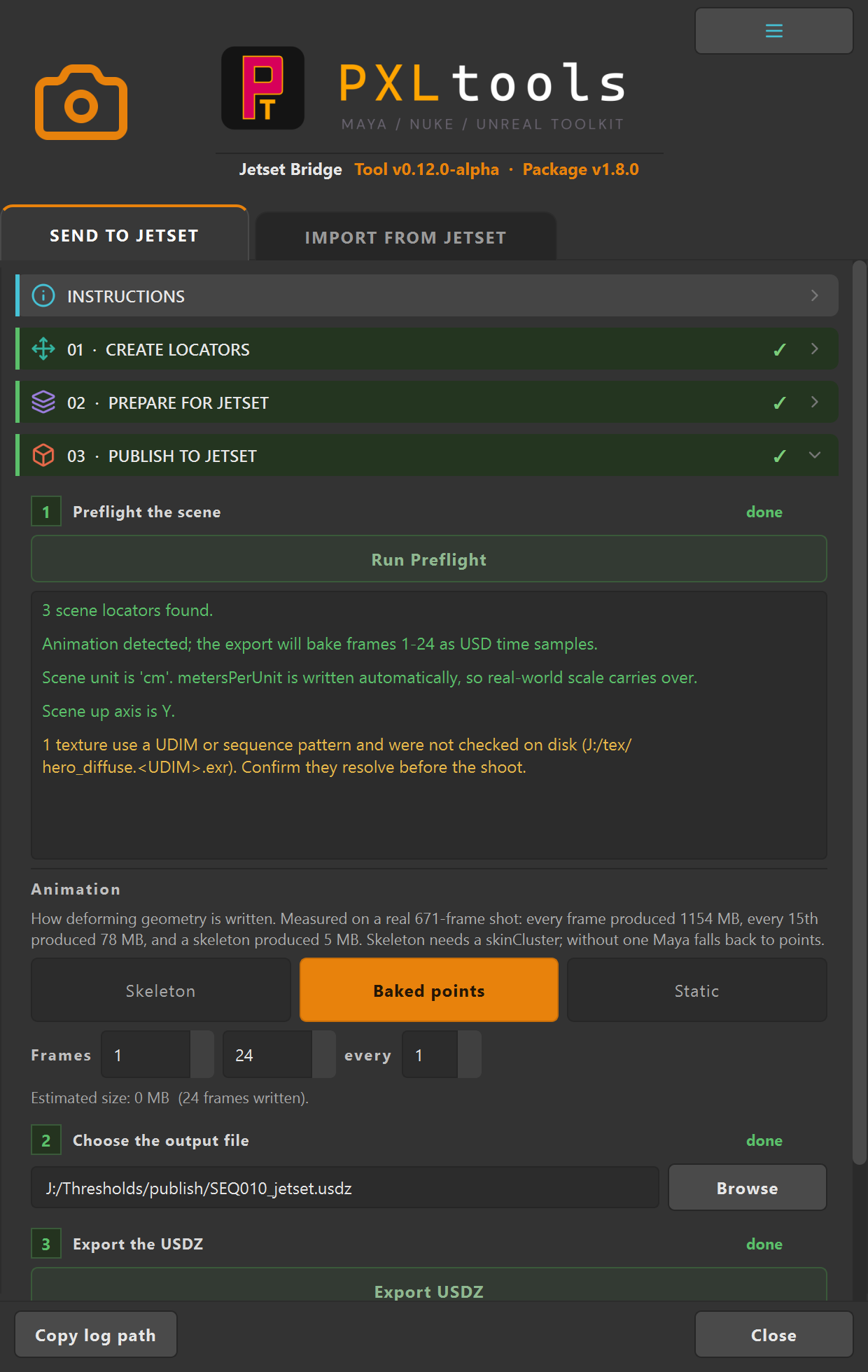Click the step 3 number badge
The width and height of the screenshot is (868, 1372).
pos(46,1243)
